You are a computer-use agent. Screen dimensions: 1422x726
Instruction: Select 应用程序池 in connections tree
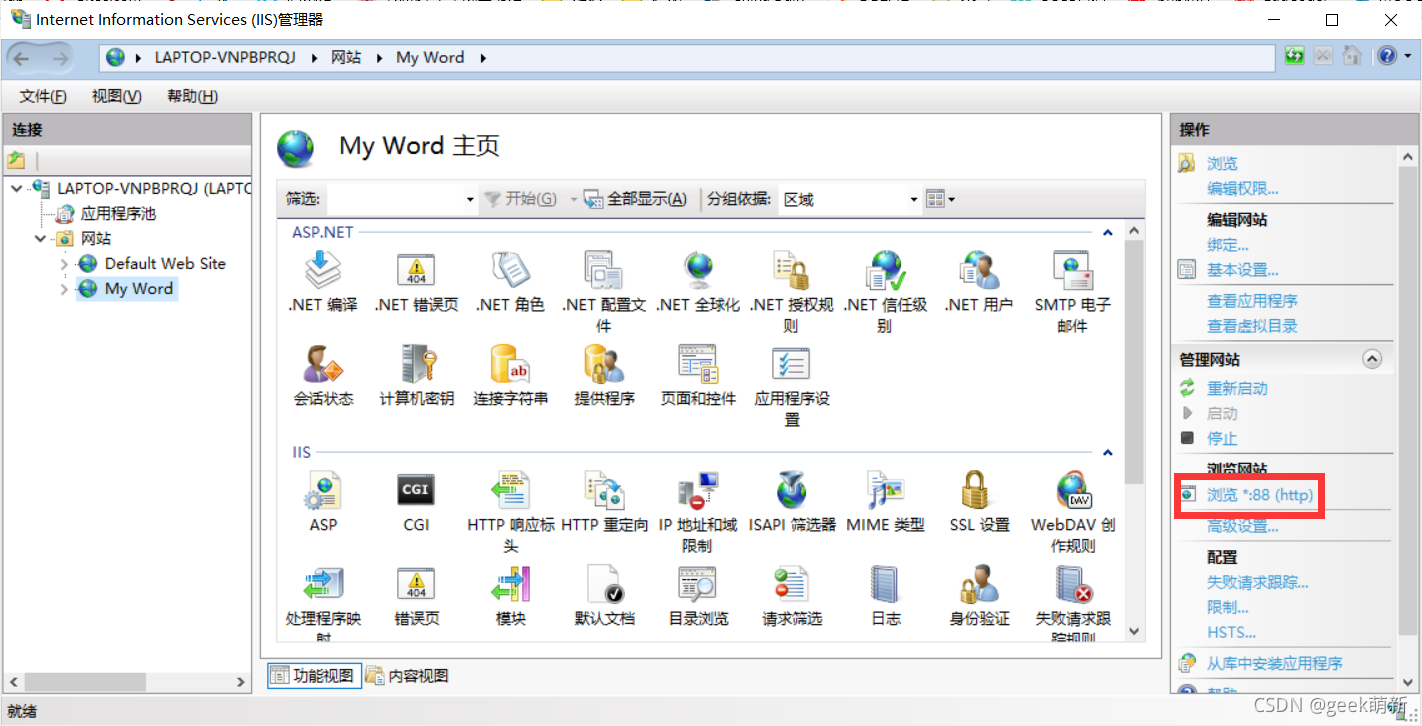(x=118, y=213)
